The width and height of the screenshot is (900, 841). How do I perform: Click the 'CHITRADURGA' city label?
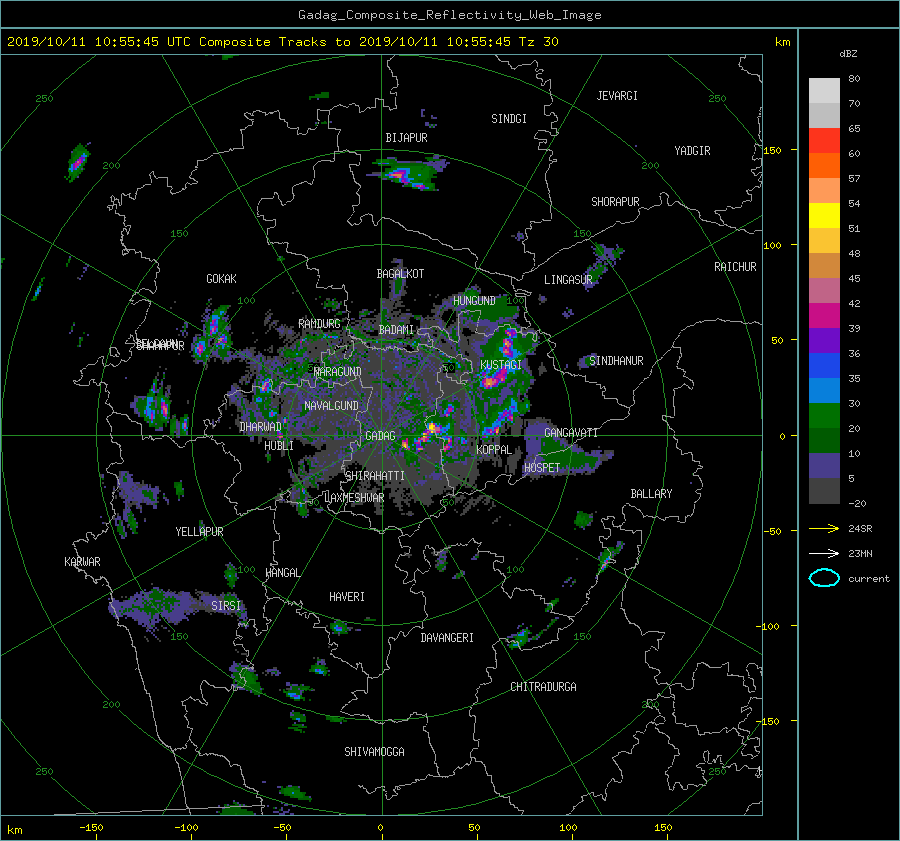coord(543,687)
